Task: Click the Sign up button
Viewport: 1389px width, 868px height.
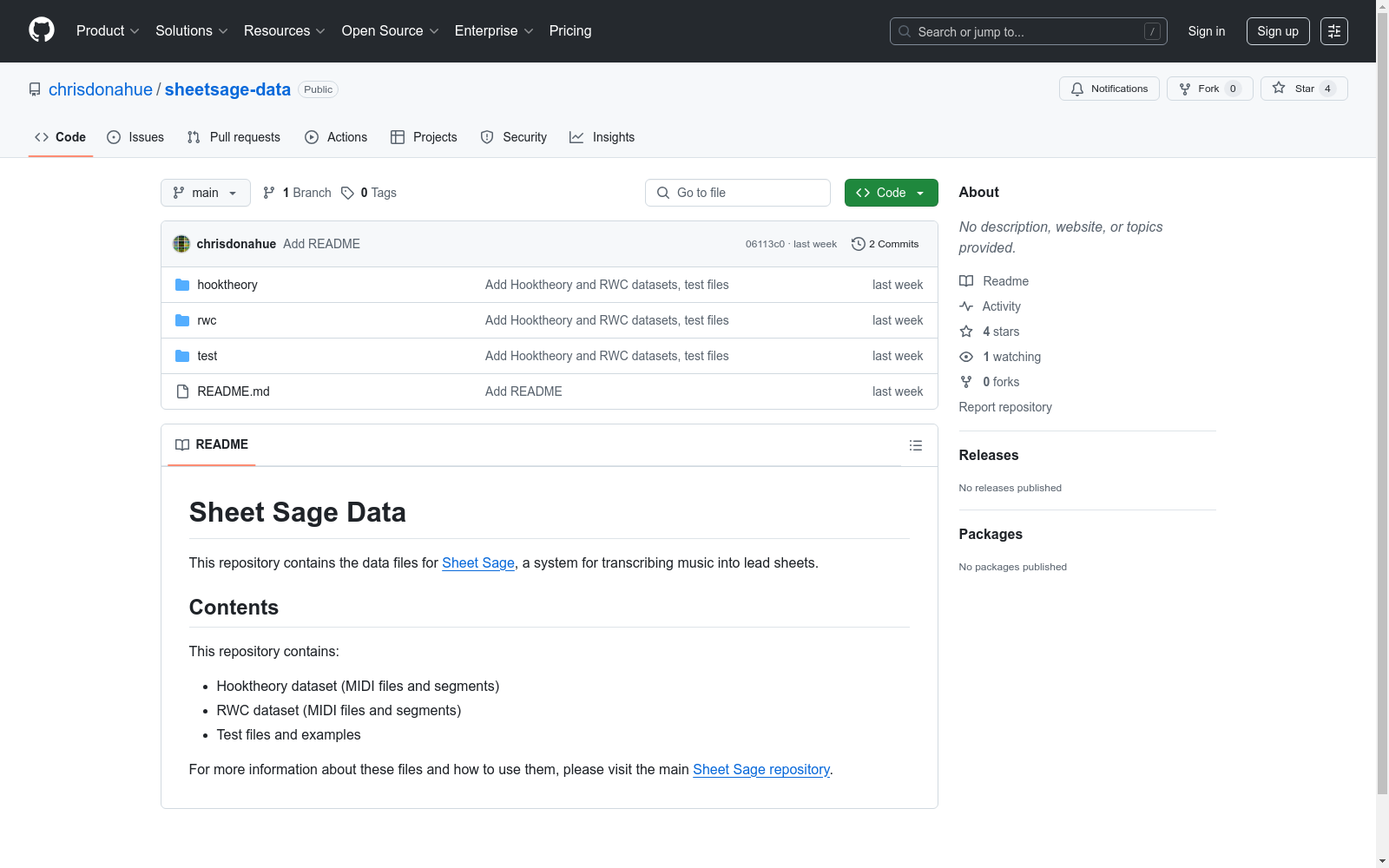Action: 1278,31
